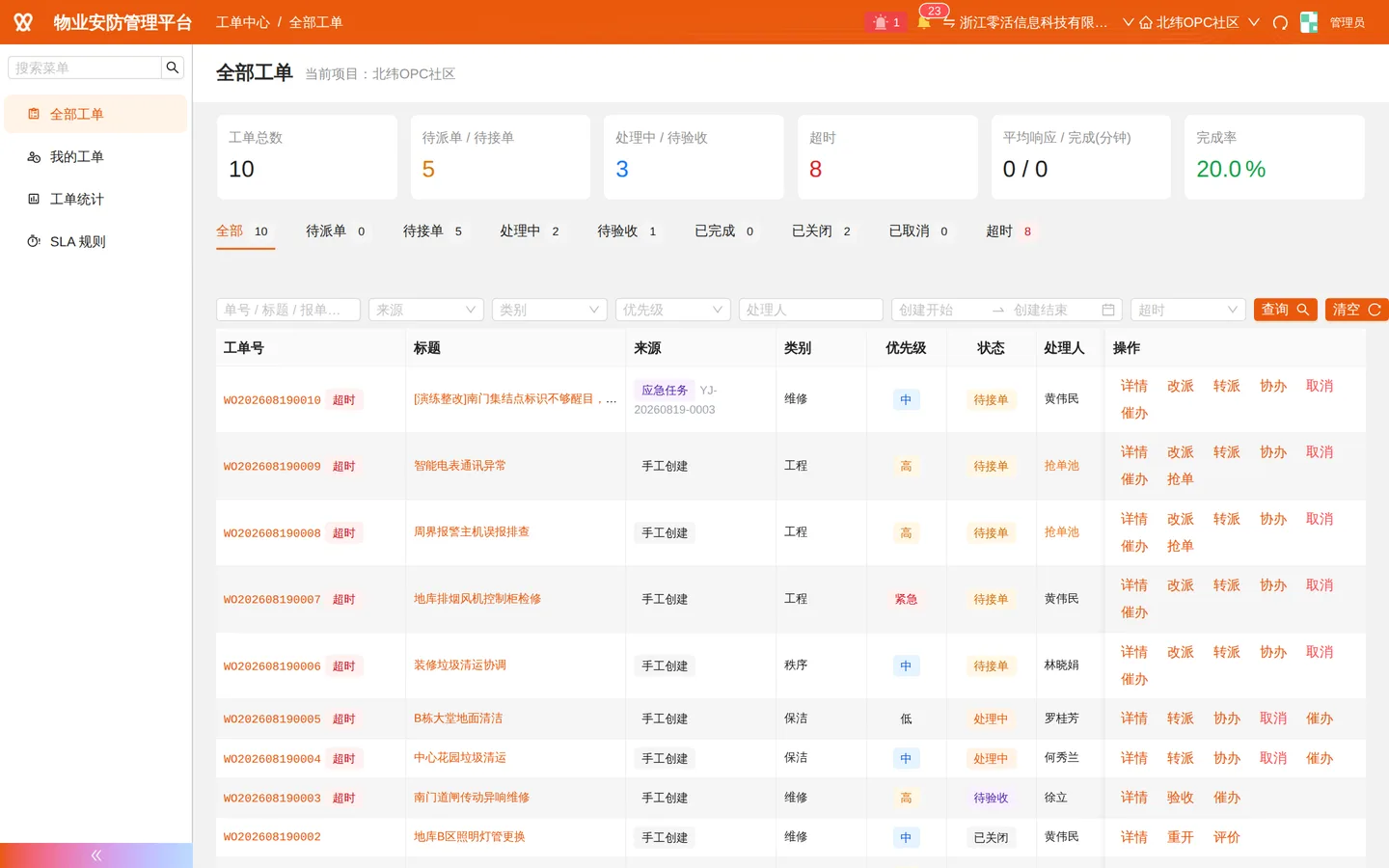1389x868 pixels.
Task: Switch to the 已关闭 tab
Action: tap(821, 231)
